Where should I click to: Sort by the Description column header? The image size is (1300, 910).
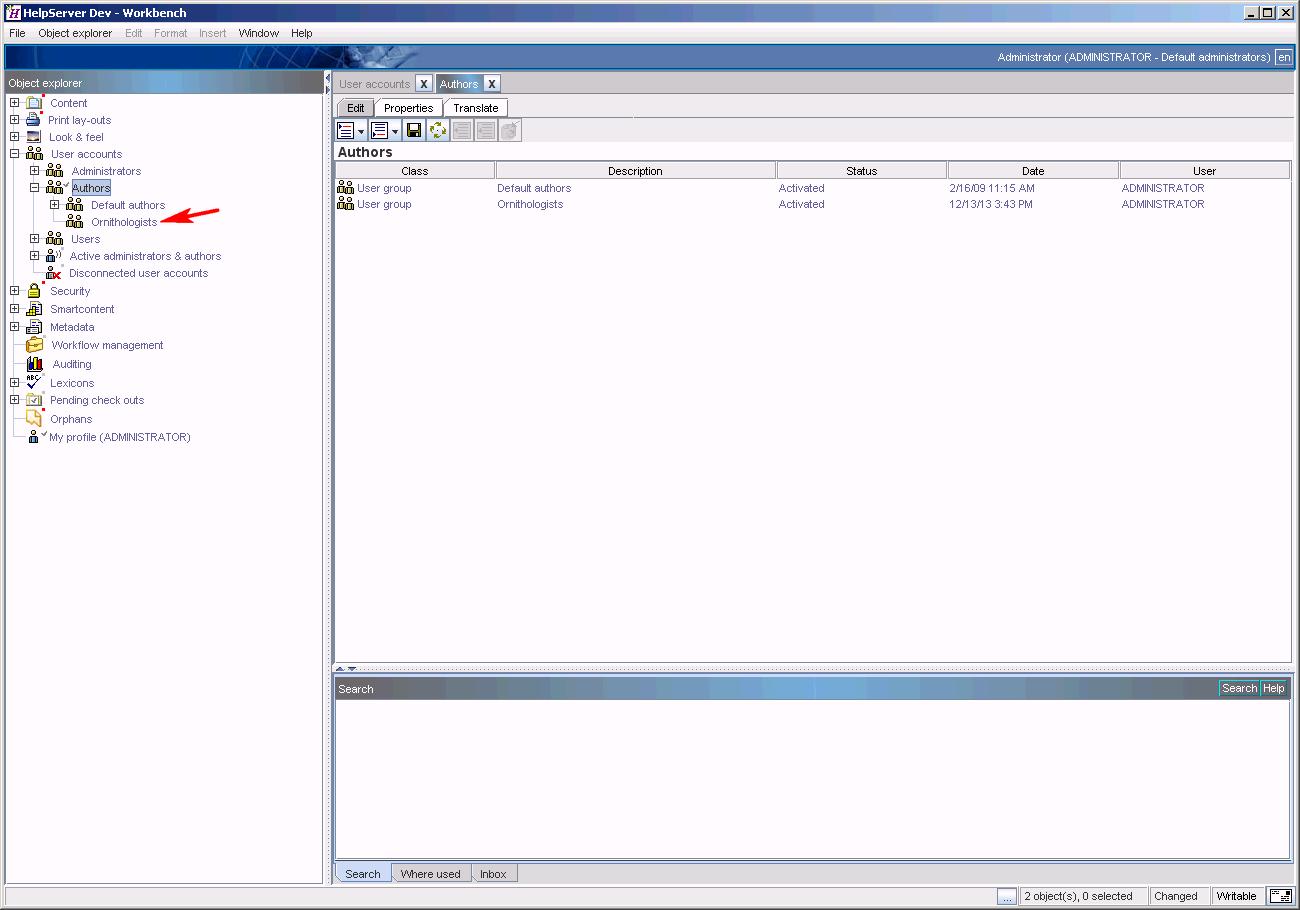pos(635,171)
